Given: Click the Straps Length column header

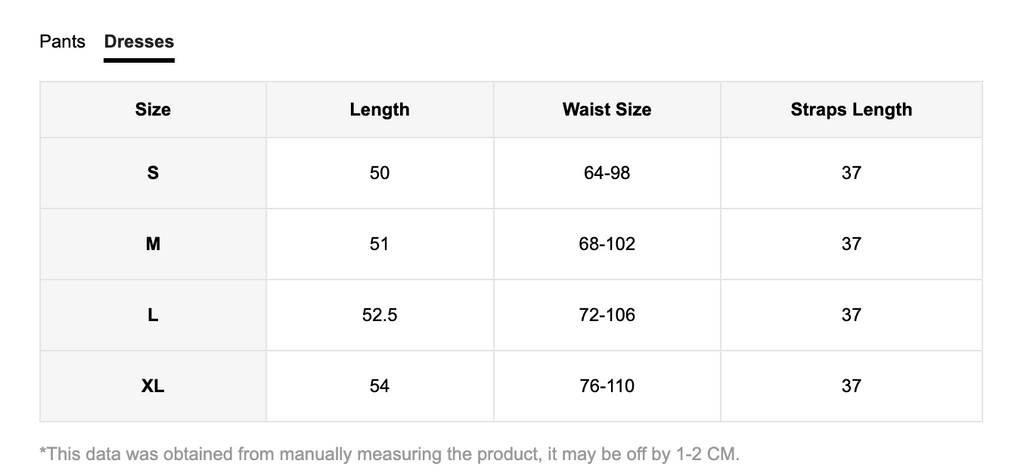Looking at the screenshot, I should [x=851, y=110].
